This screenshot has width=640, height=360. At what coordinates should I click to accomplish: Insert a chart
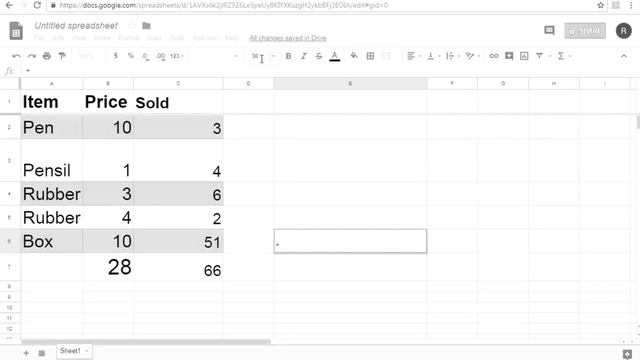pos(524,56)
